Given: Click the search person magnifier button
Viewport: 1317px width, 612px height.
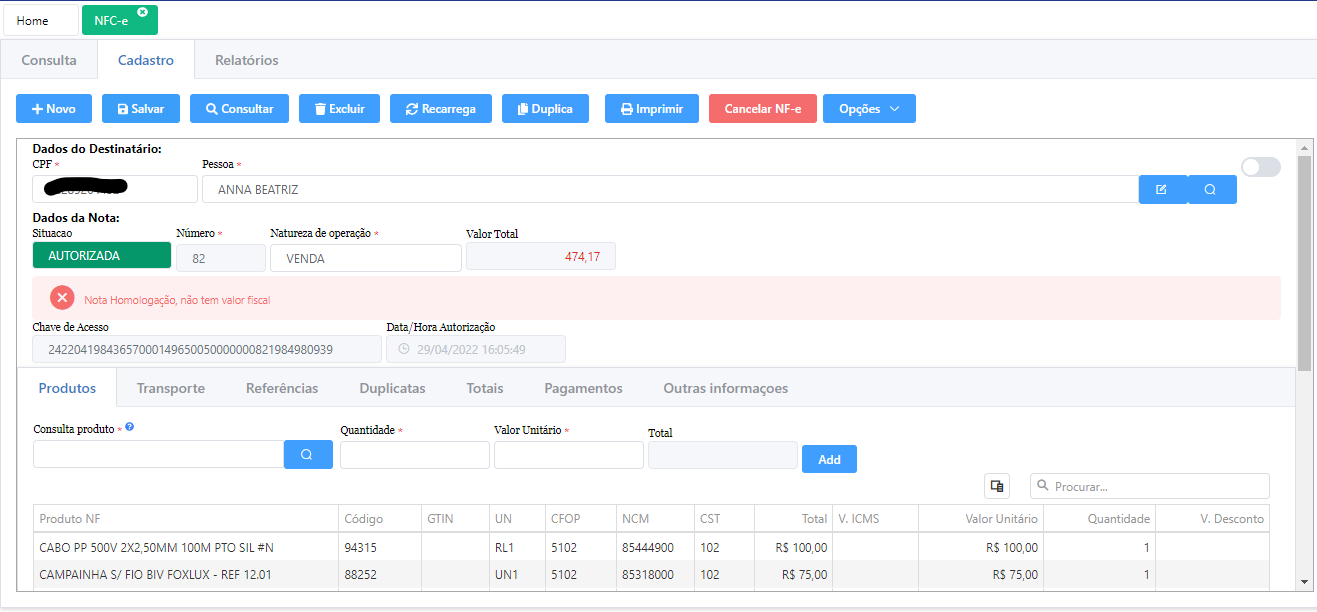Looking at the screenshot, I should coord(1211,189).
